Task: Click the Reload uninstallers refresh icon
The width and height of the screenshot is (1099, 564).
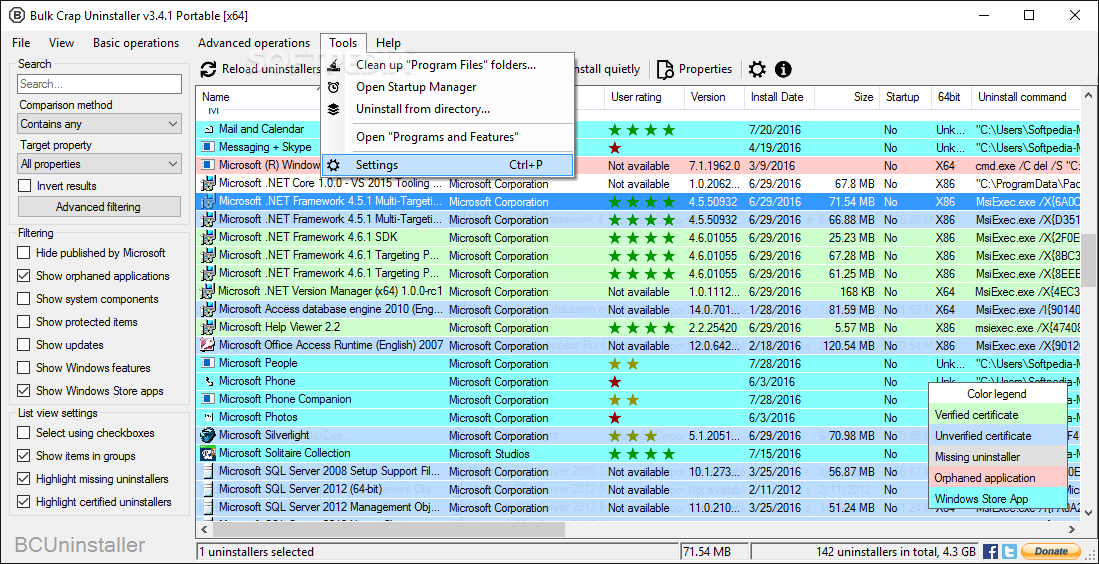Action: pos(208,69)
